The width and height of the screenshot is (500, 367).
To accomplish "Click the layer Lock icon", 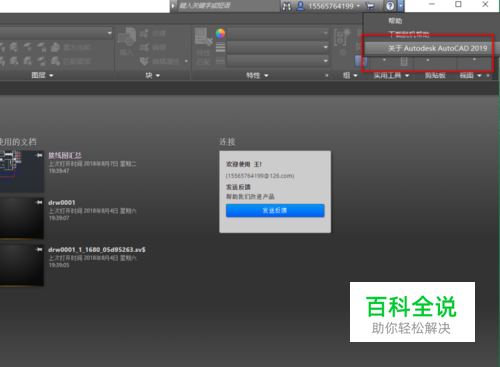I will [x=41, y=47].
